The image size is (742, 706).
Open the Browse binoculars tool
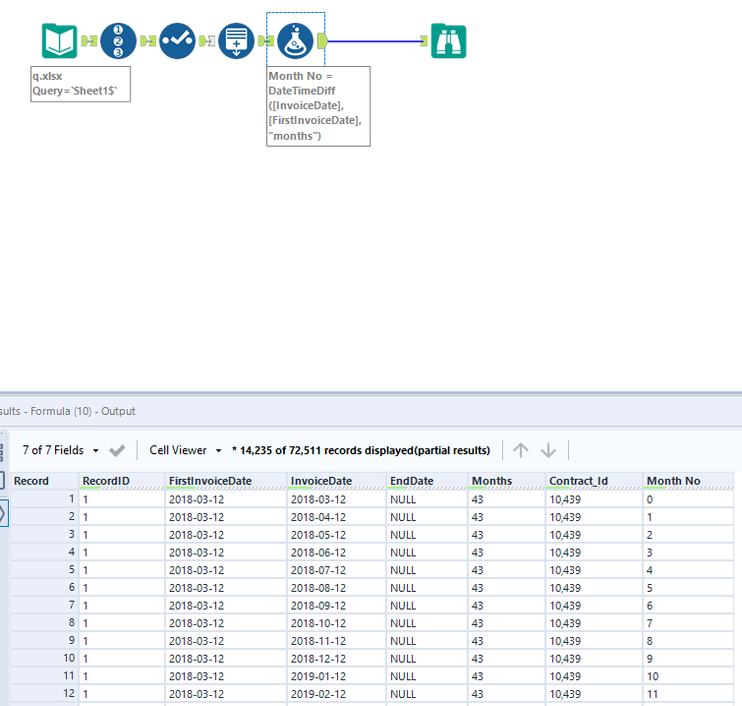pyautogui.click(x=448, y=41)
